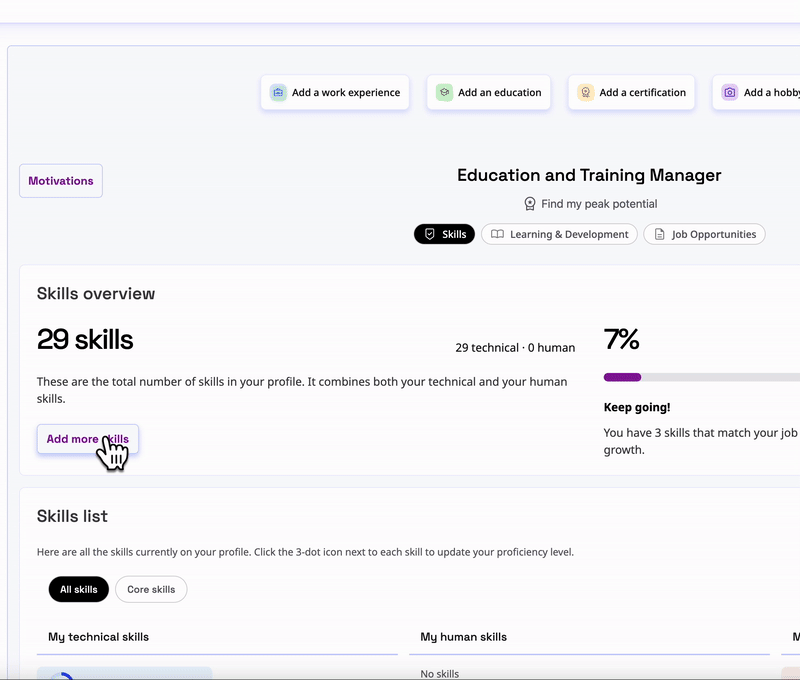The height and width of the screenshot is (680, 800).
Task: Click the 29 skills count
Action: click(85, 339)
